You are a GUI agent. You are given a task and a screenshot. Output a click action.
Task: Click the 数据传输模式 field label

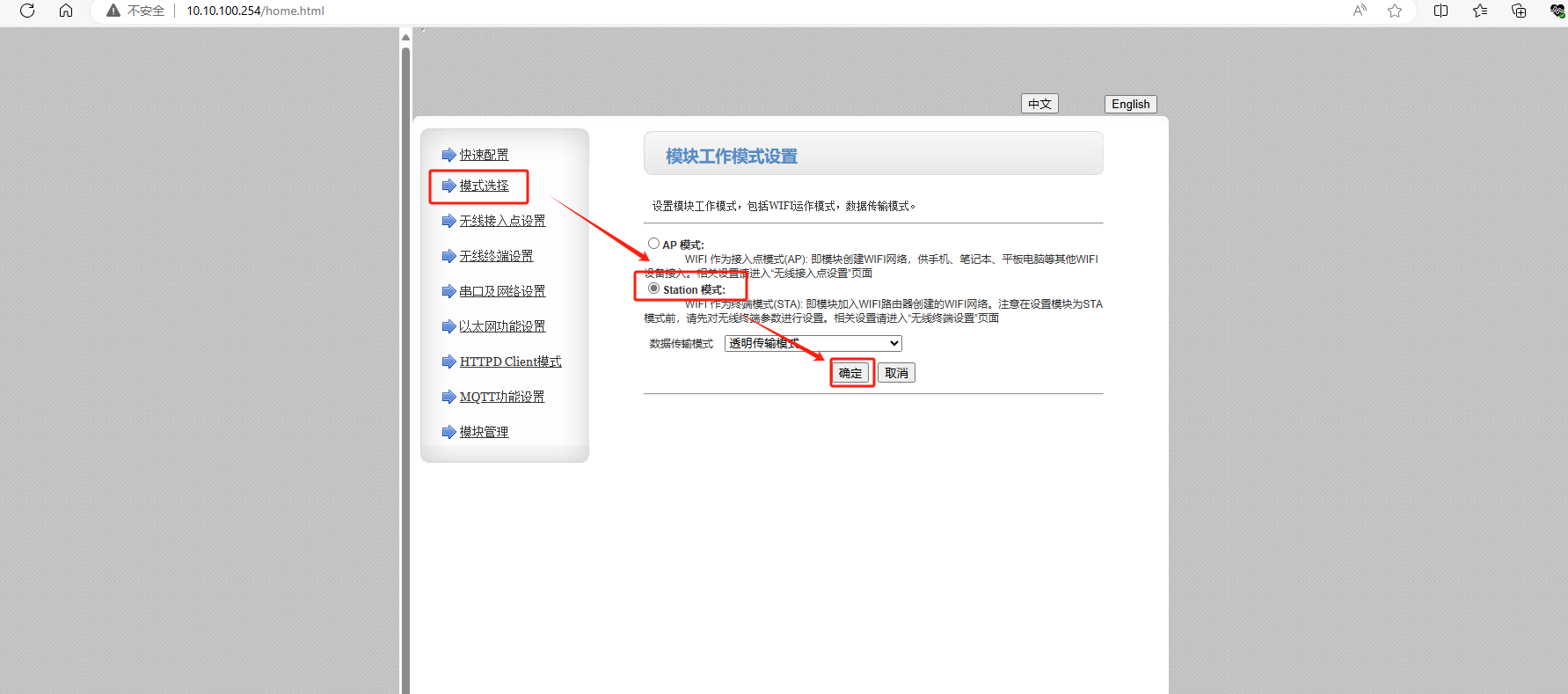coord(682,344)
